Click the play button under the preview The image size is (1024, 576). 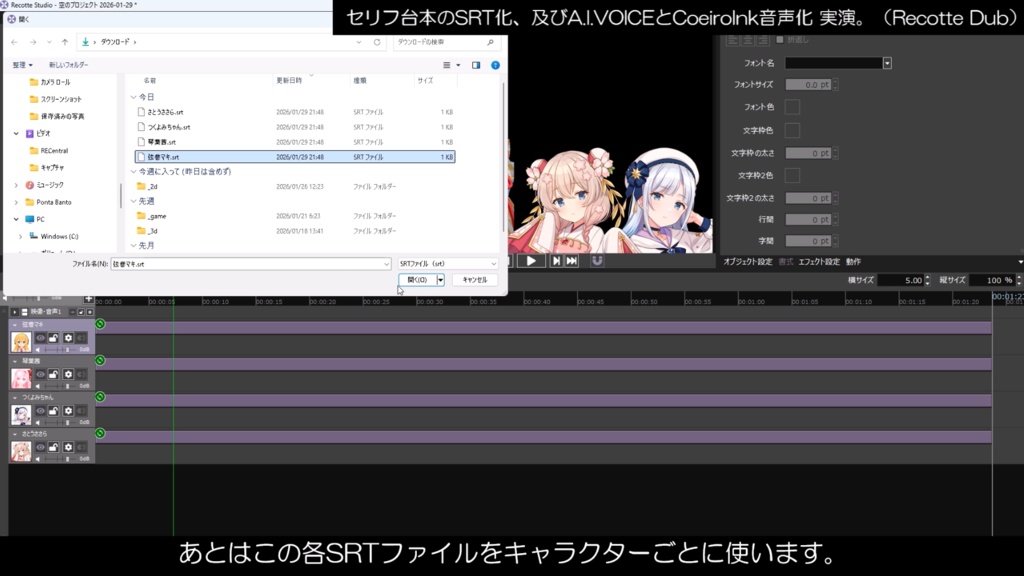pos(531,261)
